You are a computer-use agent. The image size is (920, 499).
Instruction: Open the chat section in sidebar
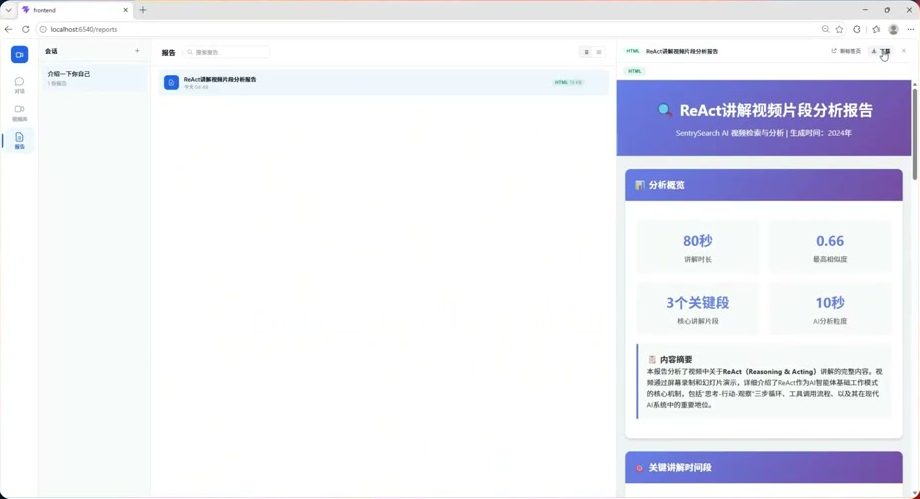(19, 85)
